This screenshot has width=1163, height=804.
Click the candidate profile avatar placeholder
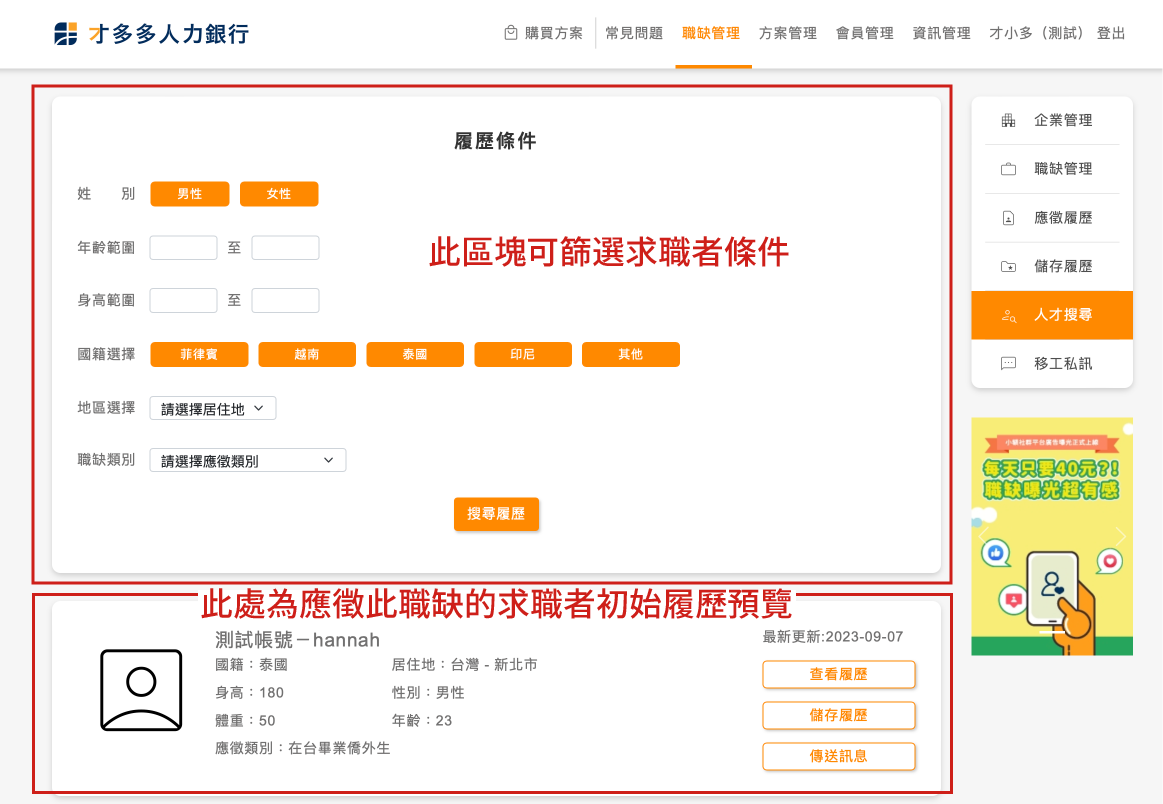click(141, 690)
